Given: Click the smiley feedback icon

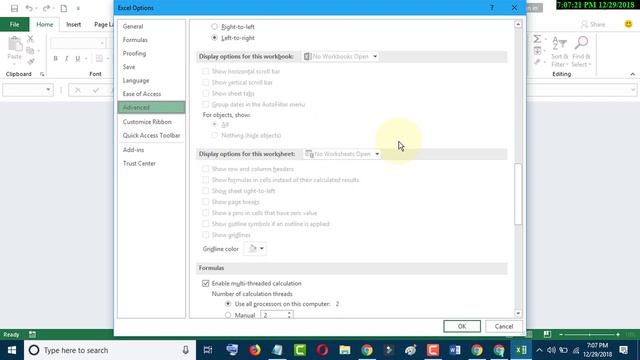Looking at the screenshot, I should pyautogui.click(x=628, y=24).
